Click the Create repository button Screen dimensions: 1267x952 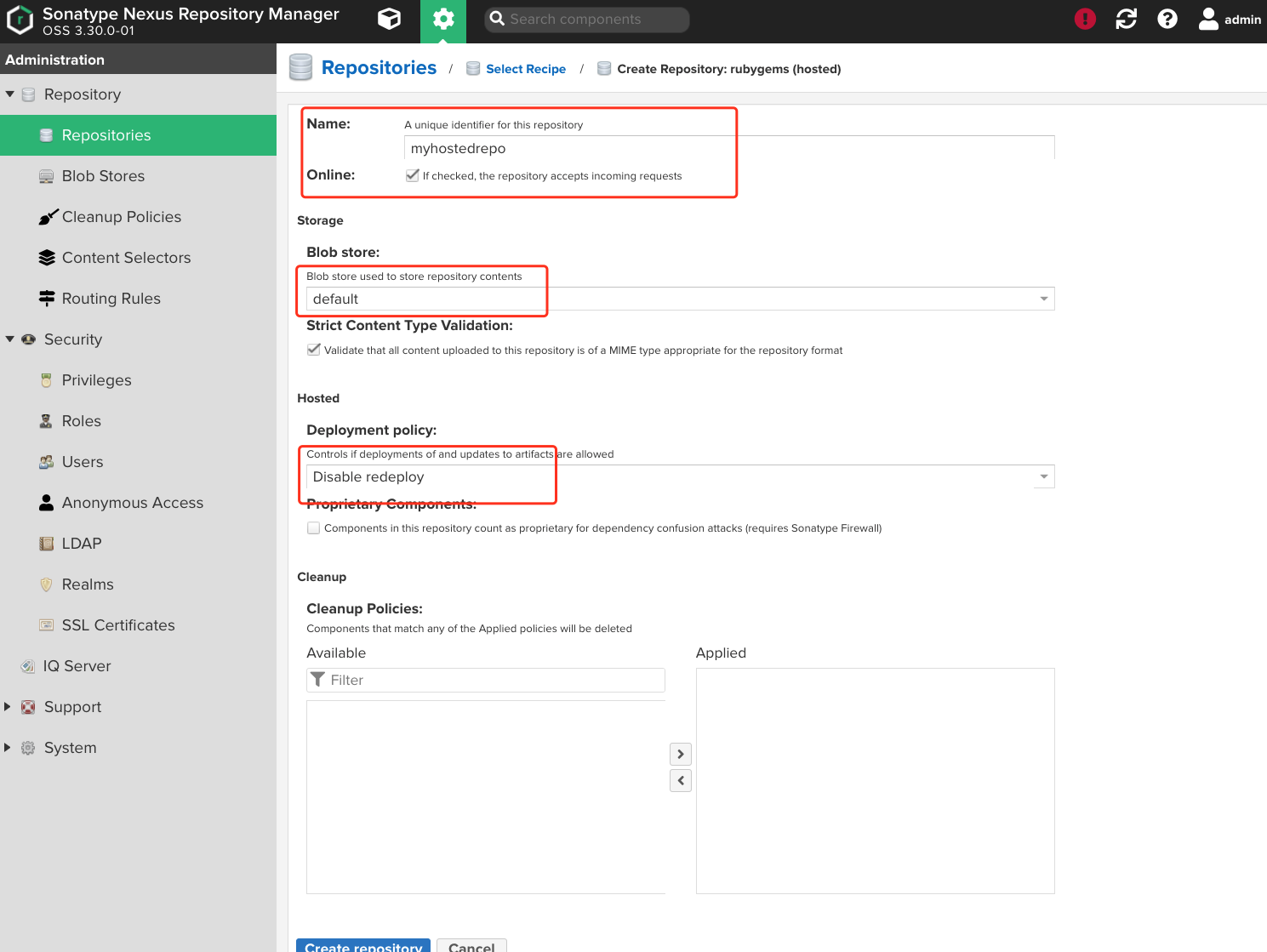(x=363, y=945)
